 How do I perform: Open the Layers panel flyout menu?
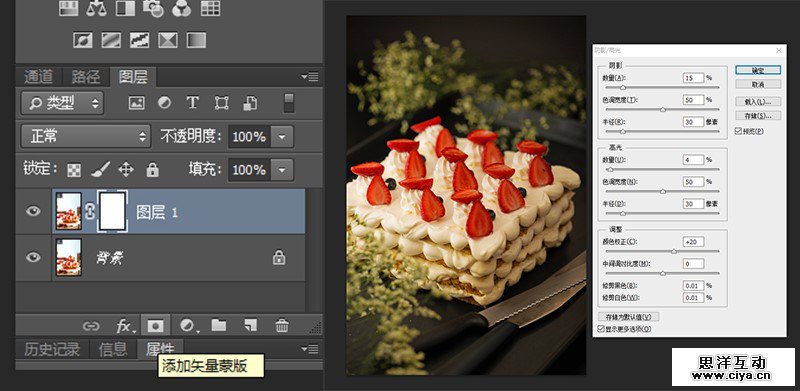(310, 77)
